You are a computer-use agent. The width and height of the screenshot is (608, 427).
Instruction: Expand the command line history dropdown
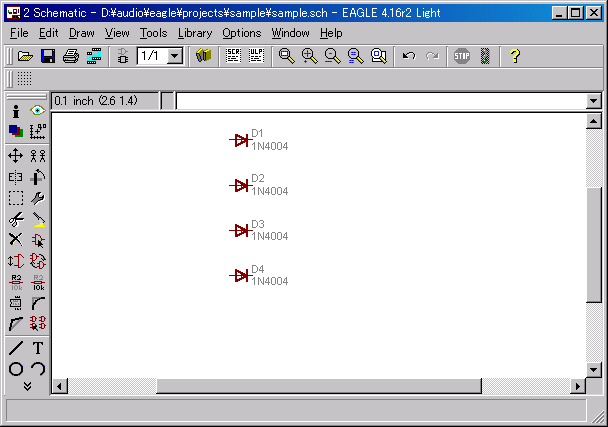[593, 101]
